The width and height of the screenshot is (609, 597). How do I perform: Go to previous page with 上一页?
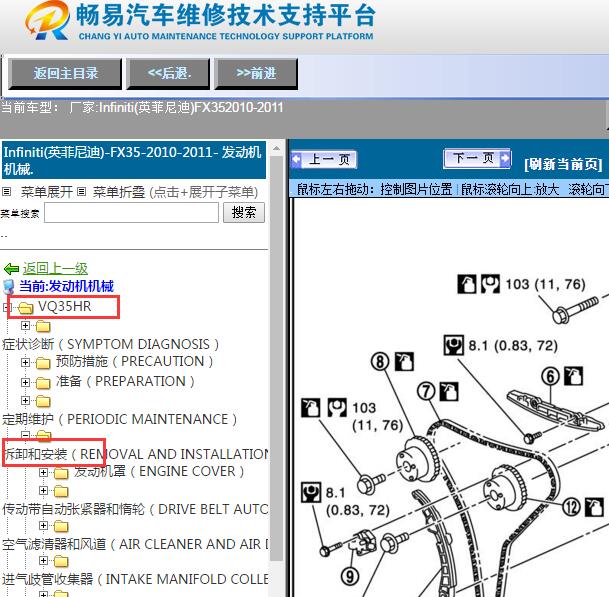click(324, 159)
